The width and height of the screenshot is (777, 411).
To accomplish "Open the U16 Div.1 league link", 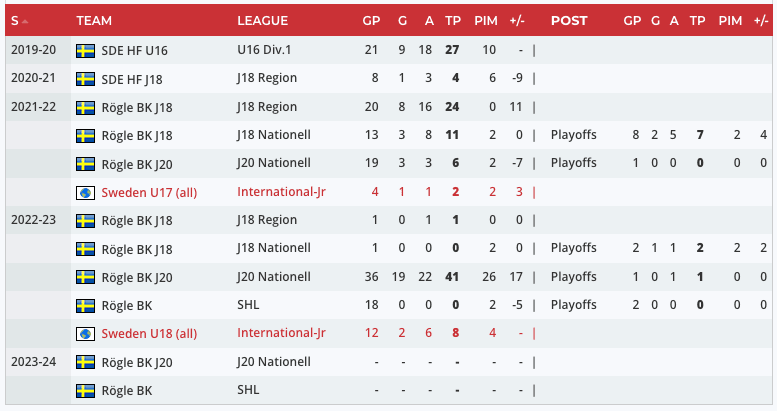I will point(265,51).
